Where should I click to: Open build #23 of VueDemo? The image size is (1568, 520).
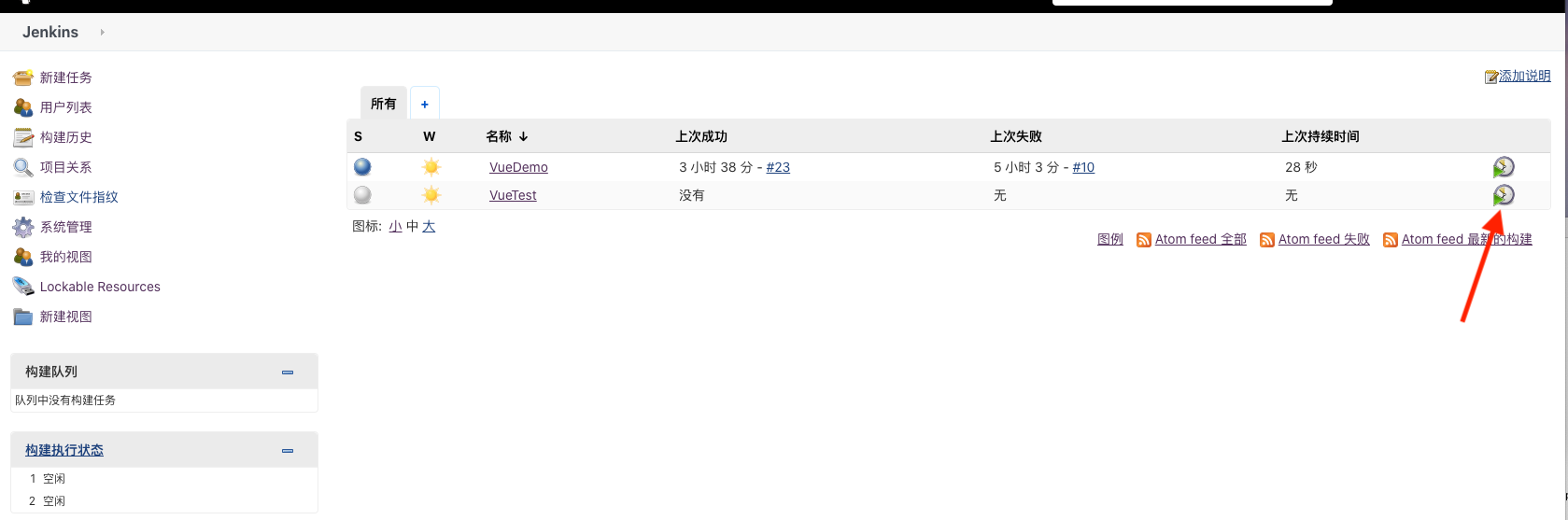778,167
